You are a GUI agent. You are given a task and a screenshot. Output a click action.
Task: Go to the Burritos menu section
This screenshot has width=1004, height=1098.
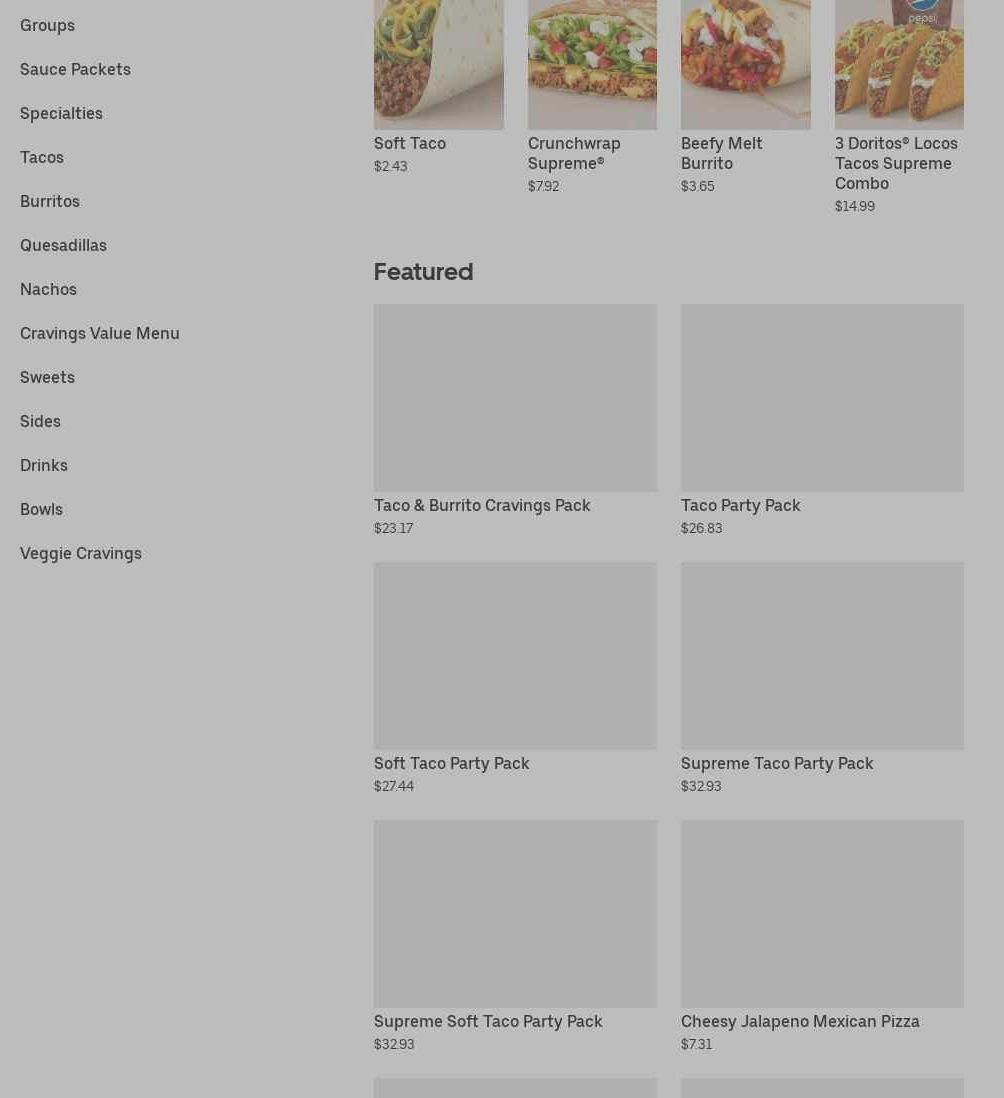(50, 202)
